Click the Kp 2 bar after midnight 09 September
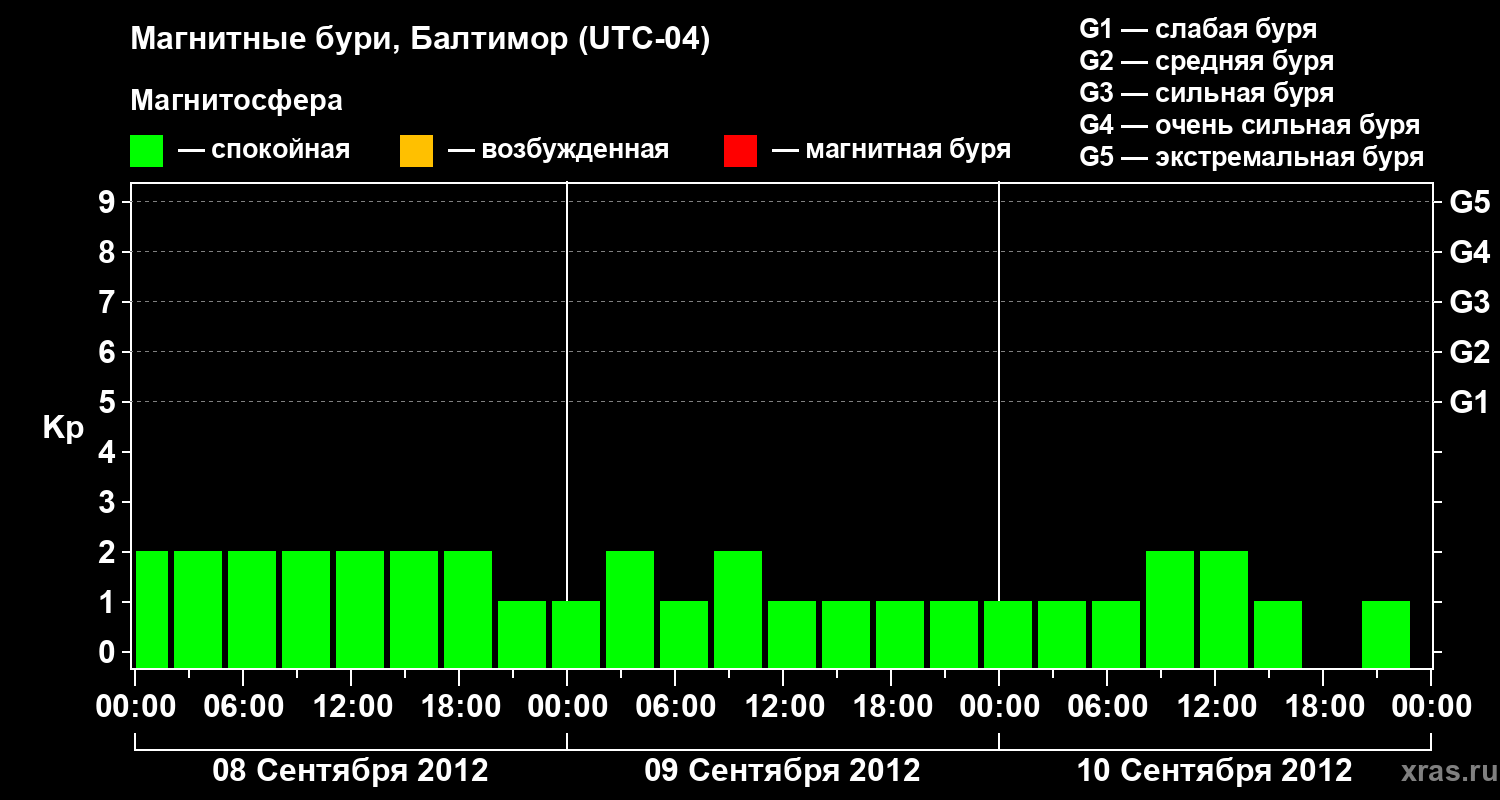Screen dimensions: 1500x800 (630, 609)
